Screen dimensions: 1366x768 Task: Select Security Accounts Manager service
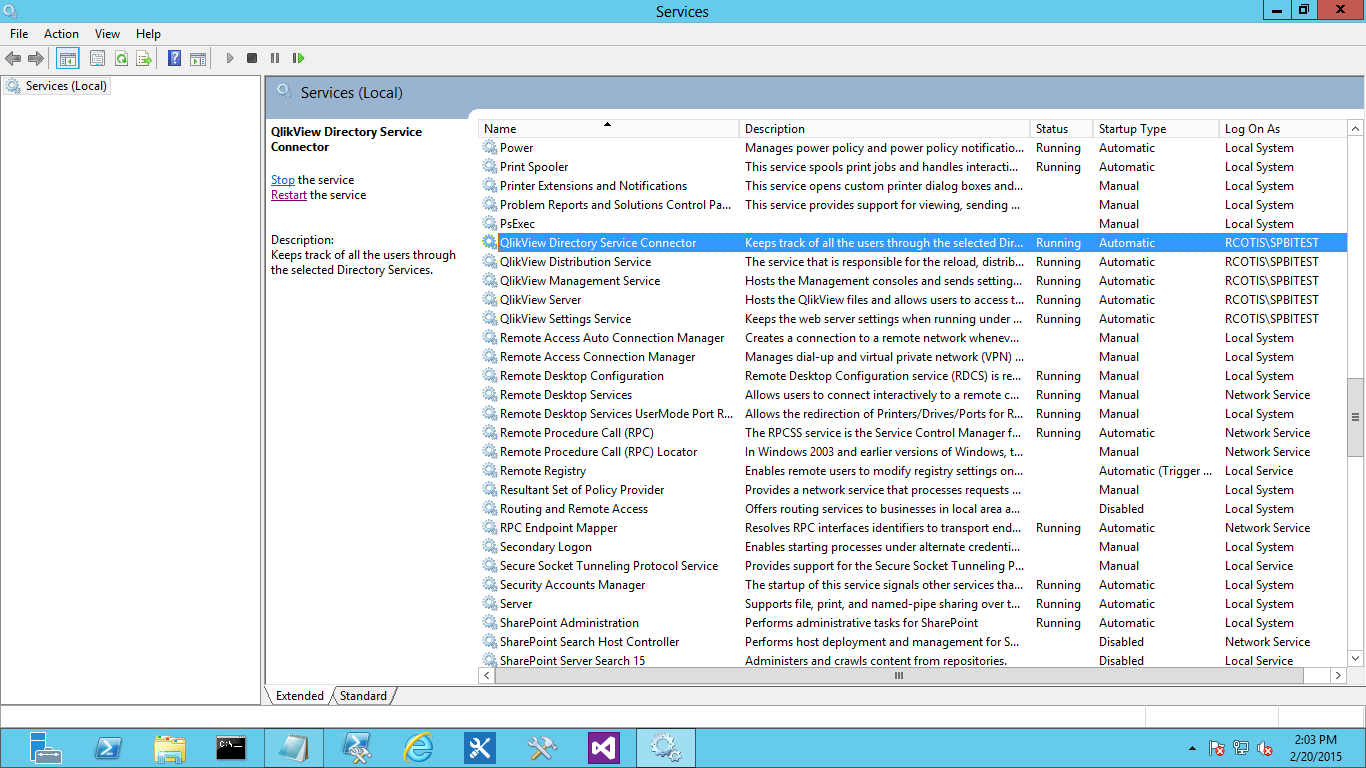913,585
